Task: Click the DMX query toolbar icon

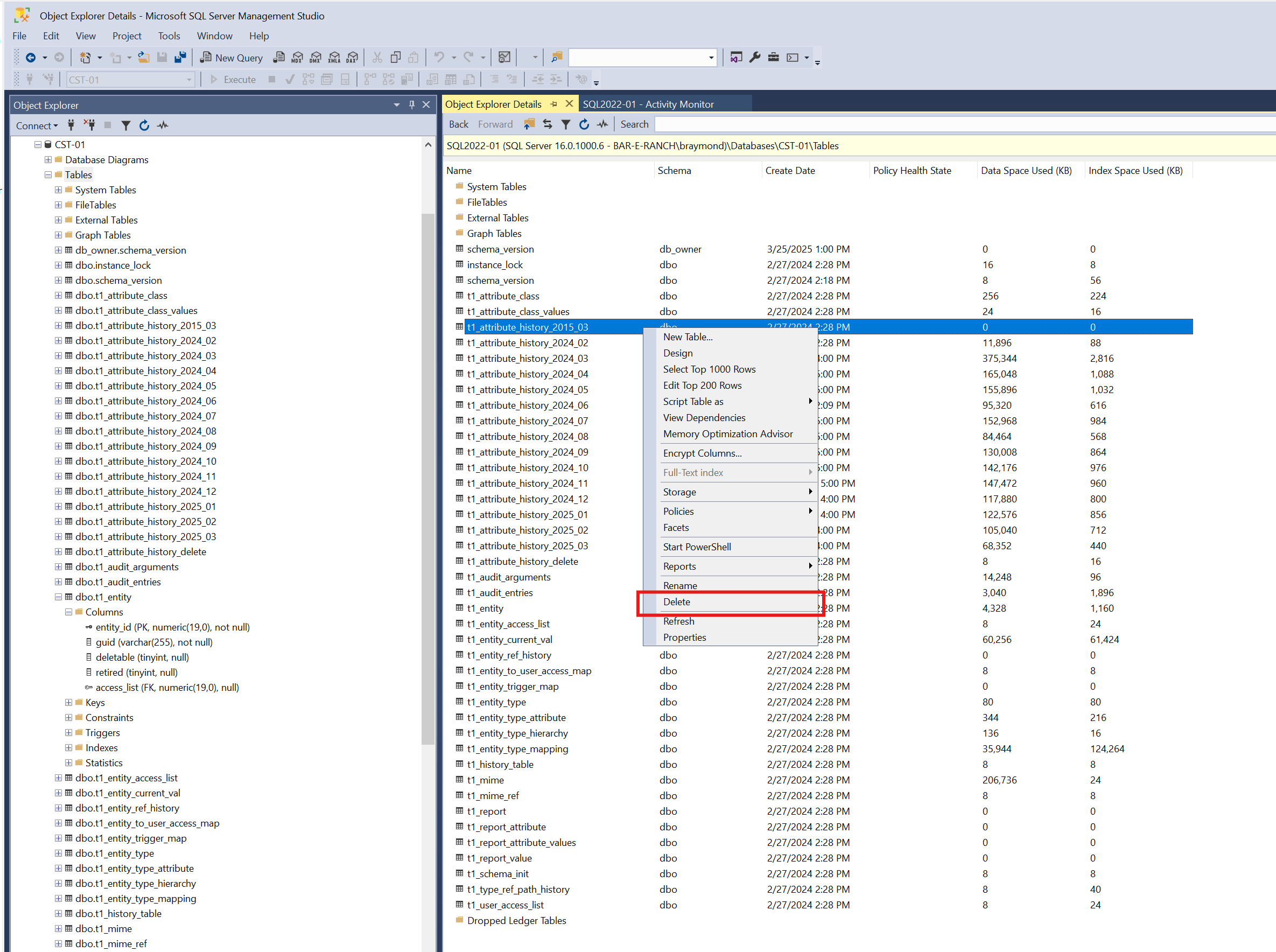Action: pyautogui.click(x=316, y=57)
